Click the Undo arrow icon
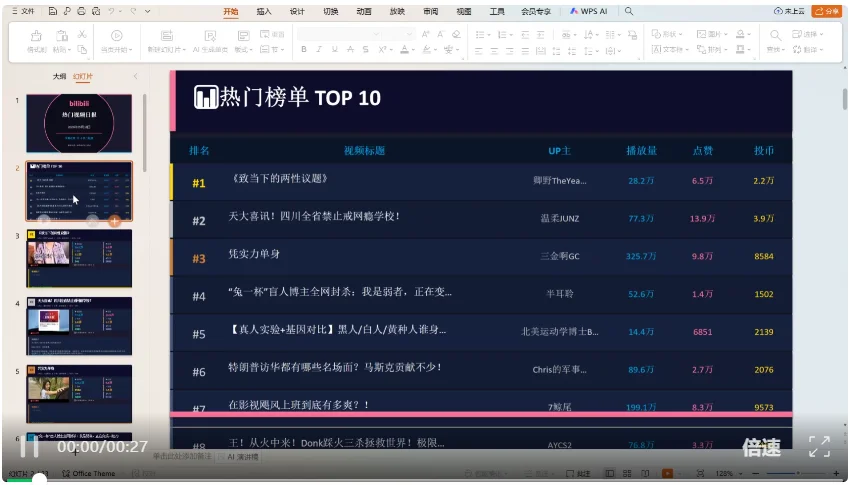Viewport: 850px width, 485px height. [111, 11]
